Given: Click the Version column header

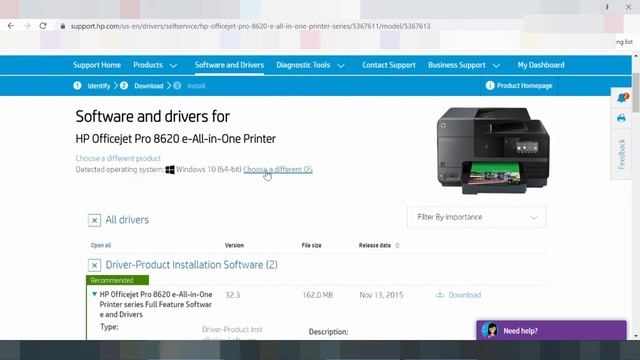Looking at the screenshot, I should (234, 245).
